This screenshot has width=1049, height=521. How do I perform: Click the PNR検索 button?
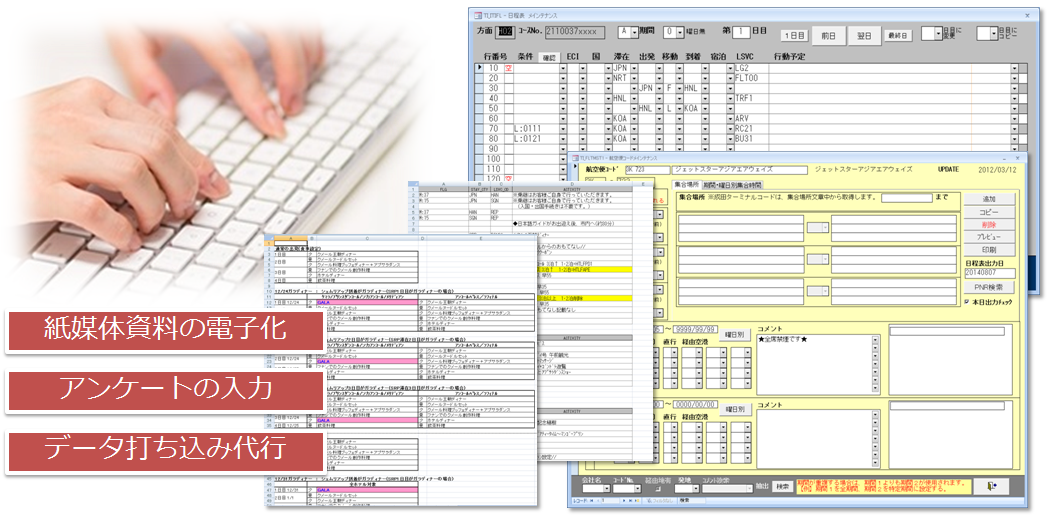(989, 288)
